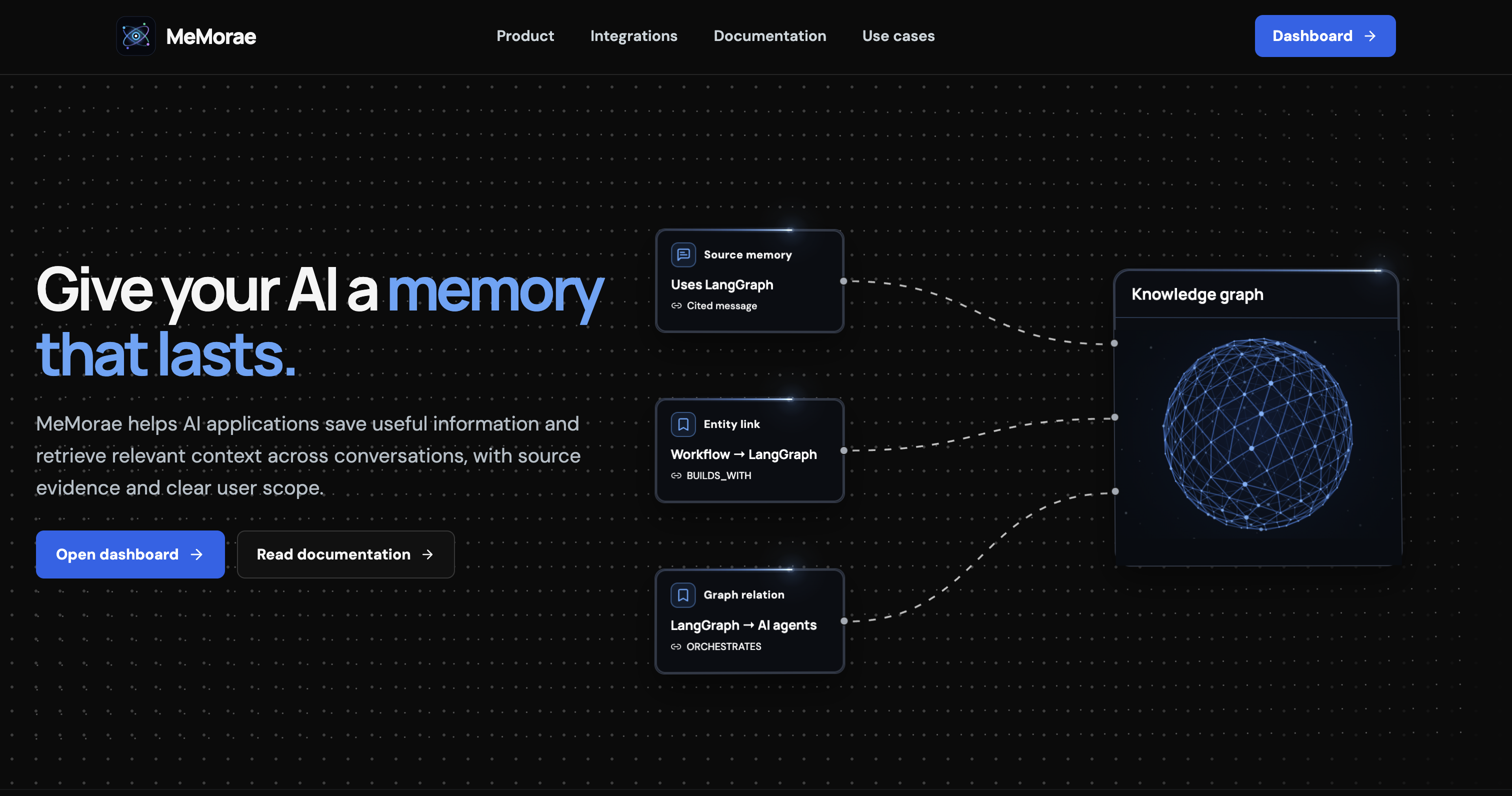Select the 'Workflow → LangGraph' text
1512x796 pixels.
(x=743, y=454)
